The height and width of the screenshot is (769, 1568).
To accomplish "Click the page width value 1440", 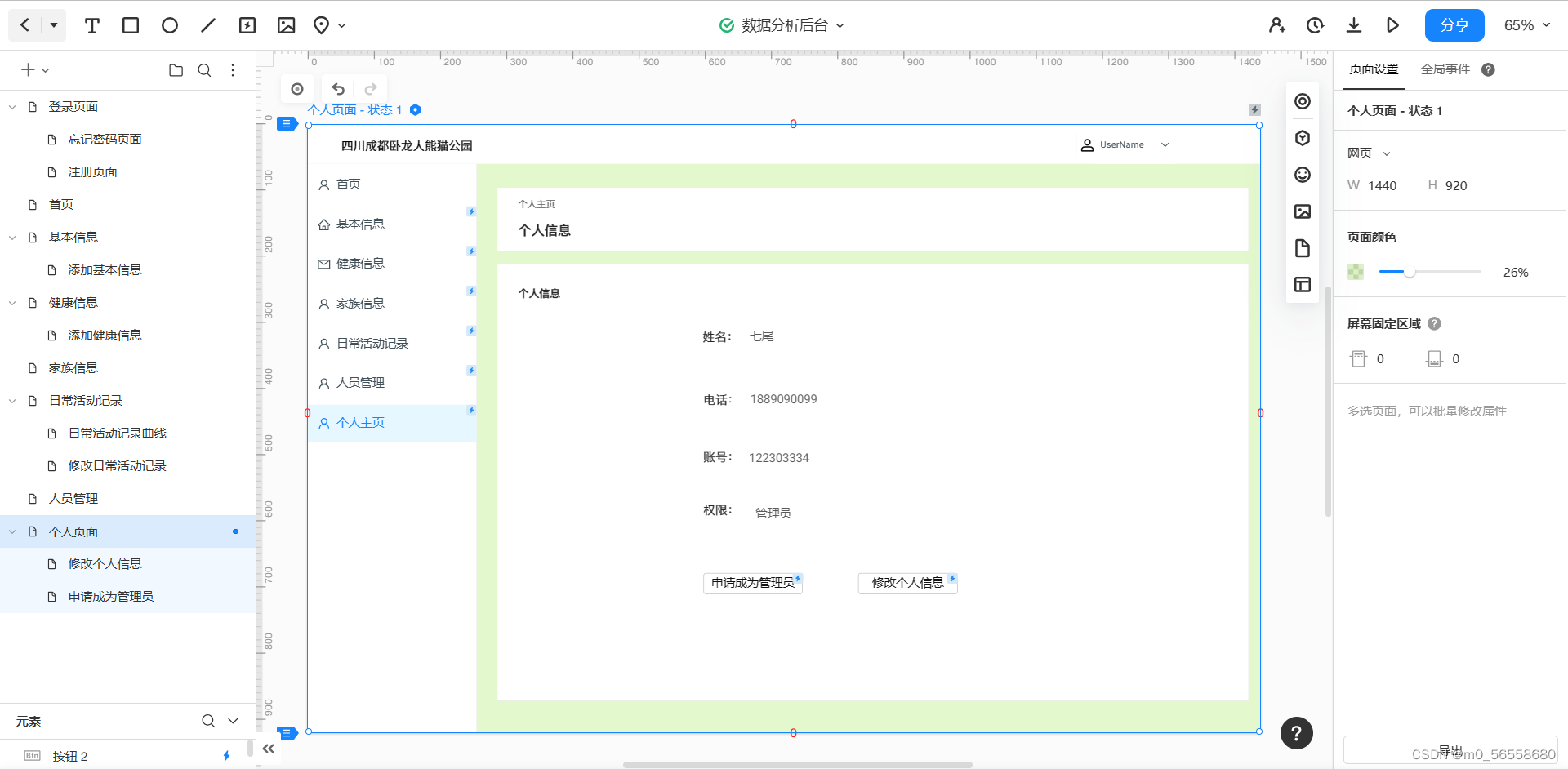I will (1383, 186).
